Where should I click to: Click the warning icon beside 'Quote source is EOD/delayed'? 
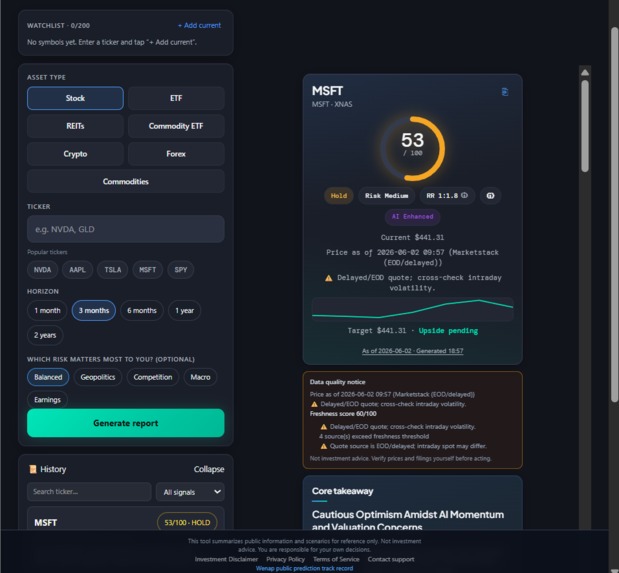(x=324, y=446)
